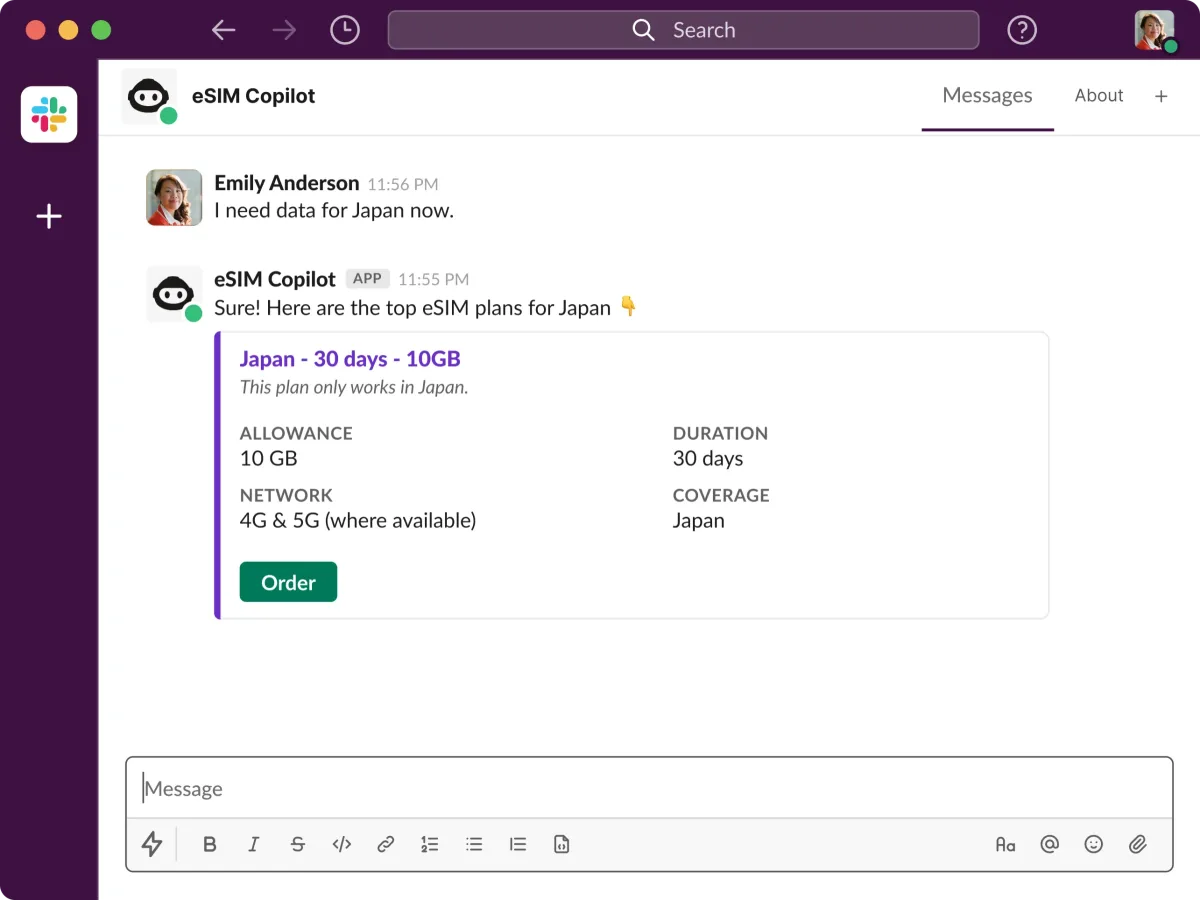Toggle strikethrough formatting
Screen dimensions: 1200x900
pos(297,844)
